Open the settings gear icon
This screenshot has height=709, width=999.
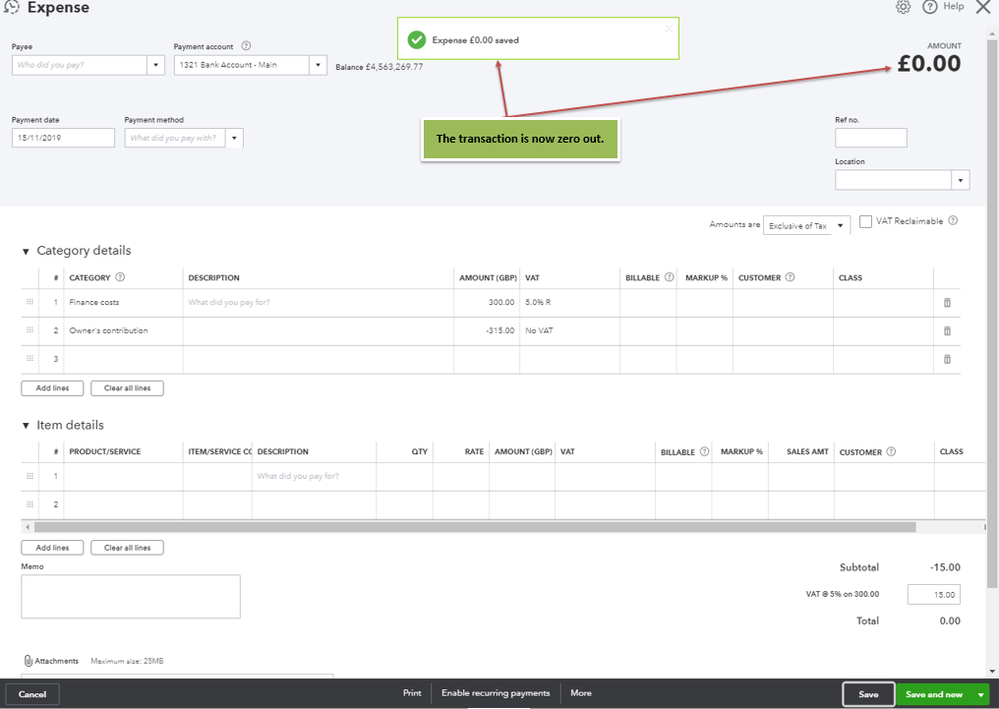(903, 7)
